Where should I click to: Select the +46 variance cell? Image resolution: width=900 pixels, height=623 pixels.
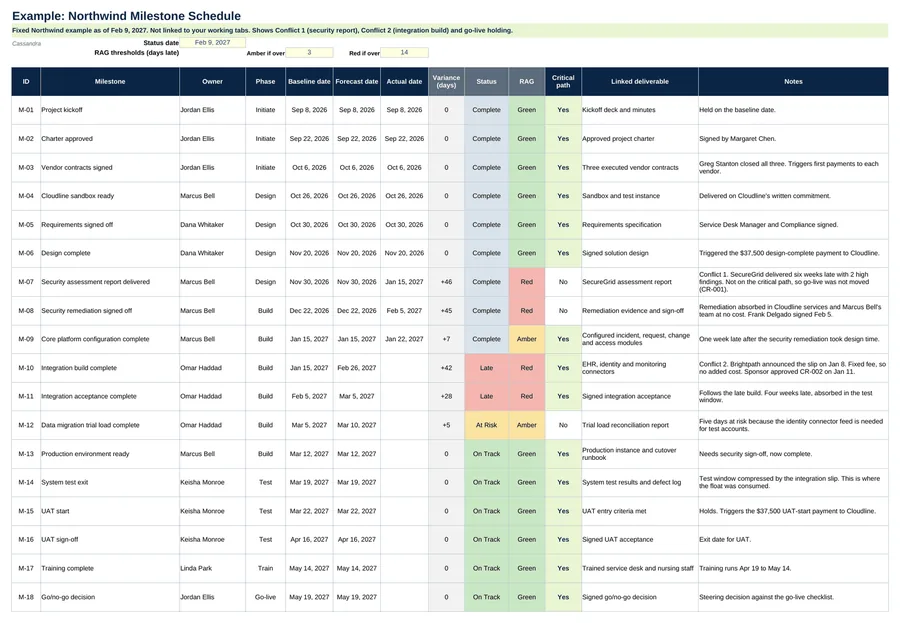(446, 281)
